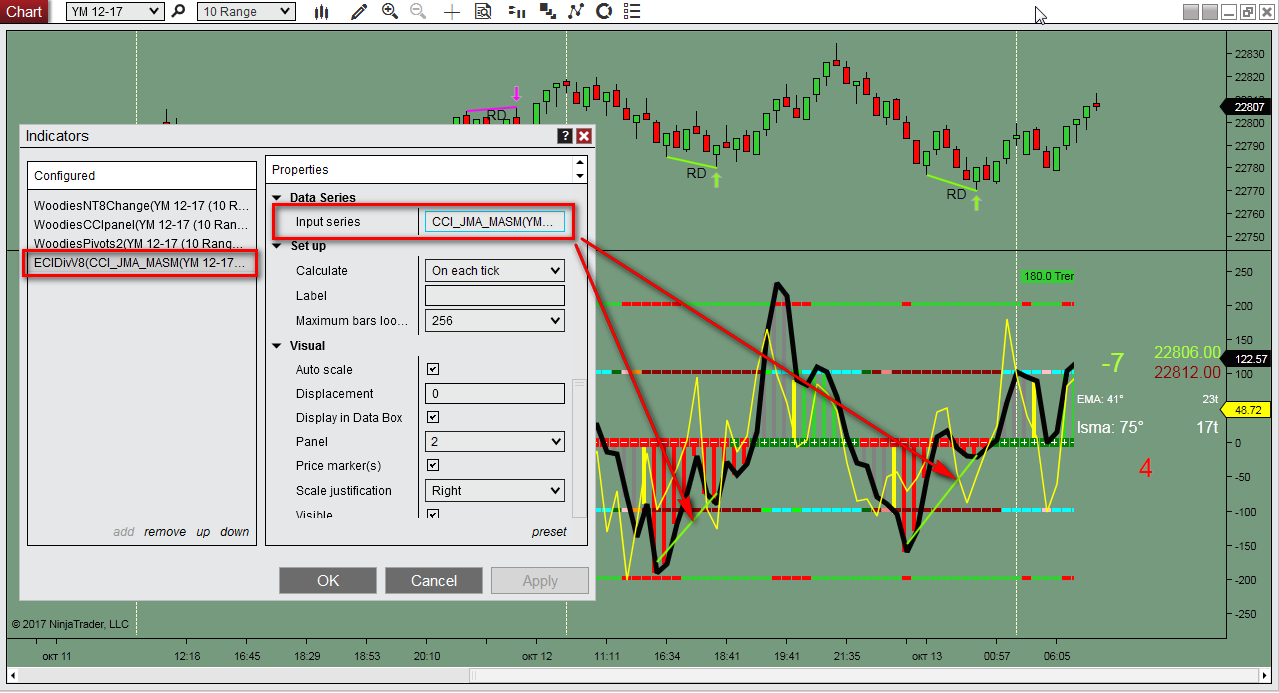This screenshot has height=693, width=1279.
Task: Open the YM 12-17 instrument dropdown
Action: pos(115,12)
